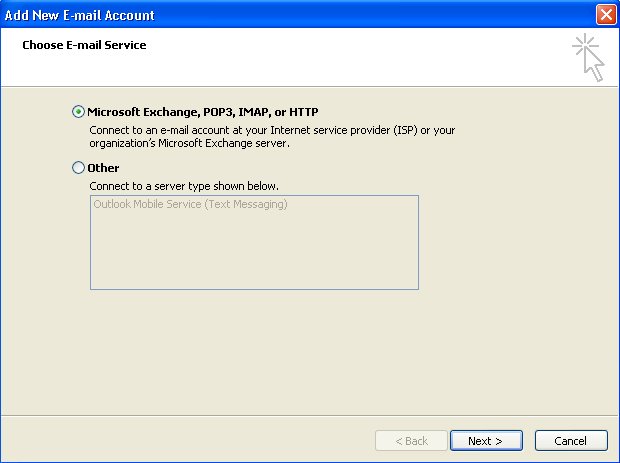The width and height of the screenshot is (620, 463).
Task: Click the Internet service provider (ISP) description text
Action: tap(344, 130)
